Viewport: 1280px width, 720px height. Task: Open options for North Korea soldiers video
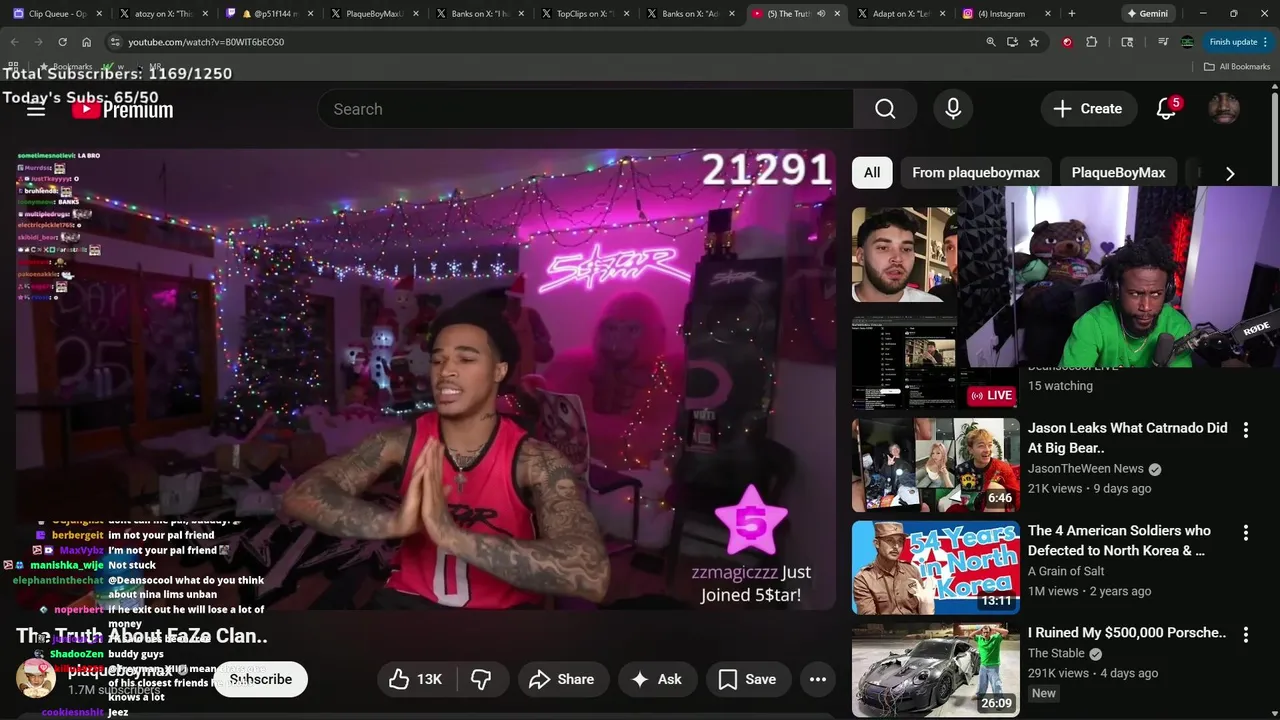(x=1246, y=533)
